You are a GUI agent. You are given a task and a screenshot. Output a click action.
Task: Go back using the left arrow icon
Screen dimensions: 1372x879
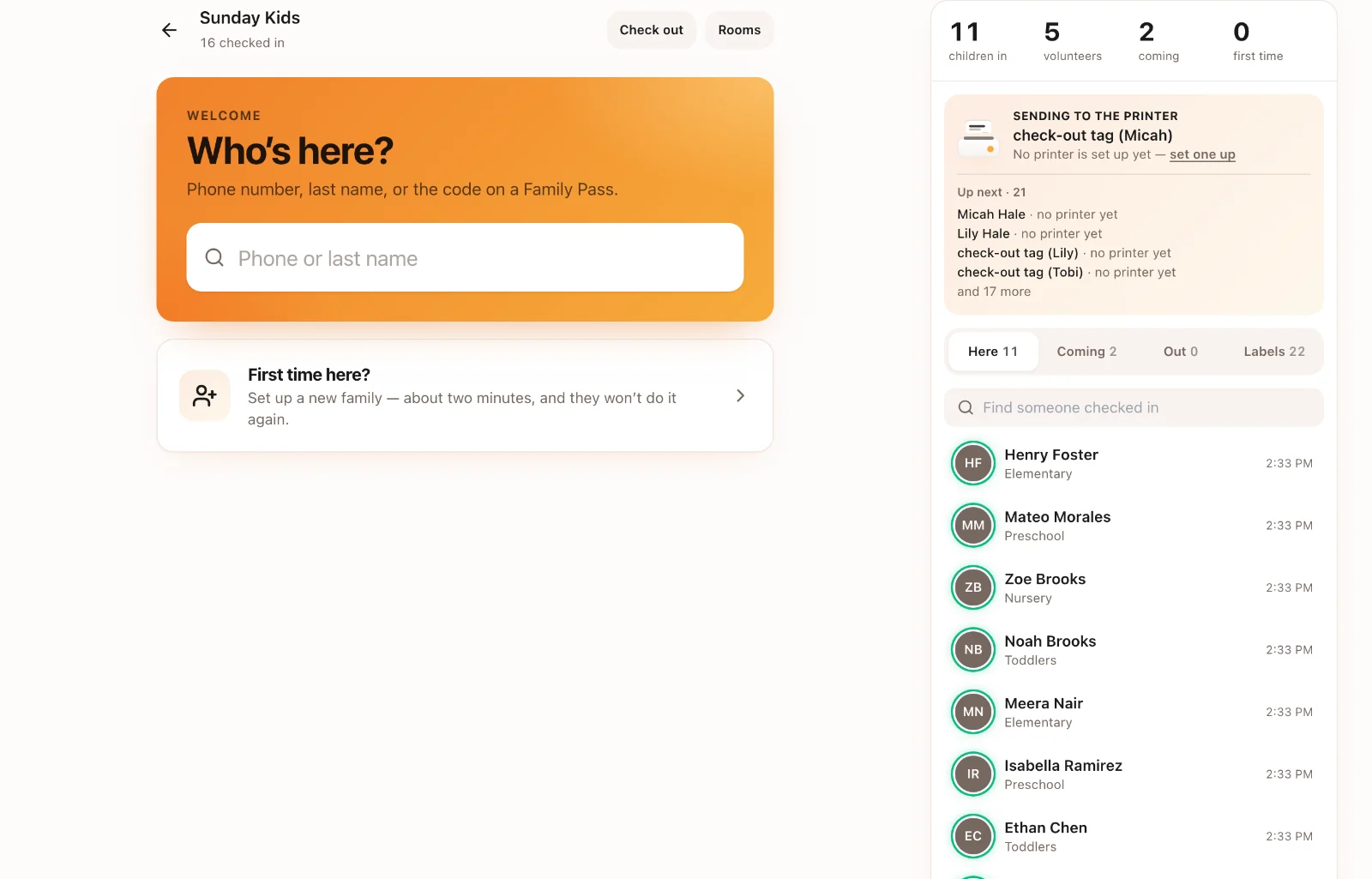(x=170, y=31)
